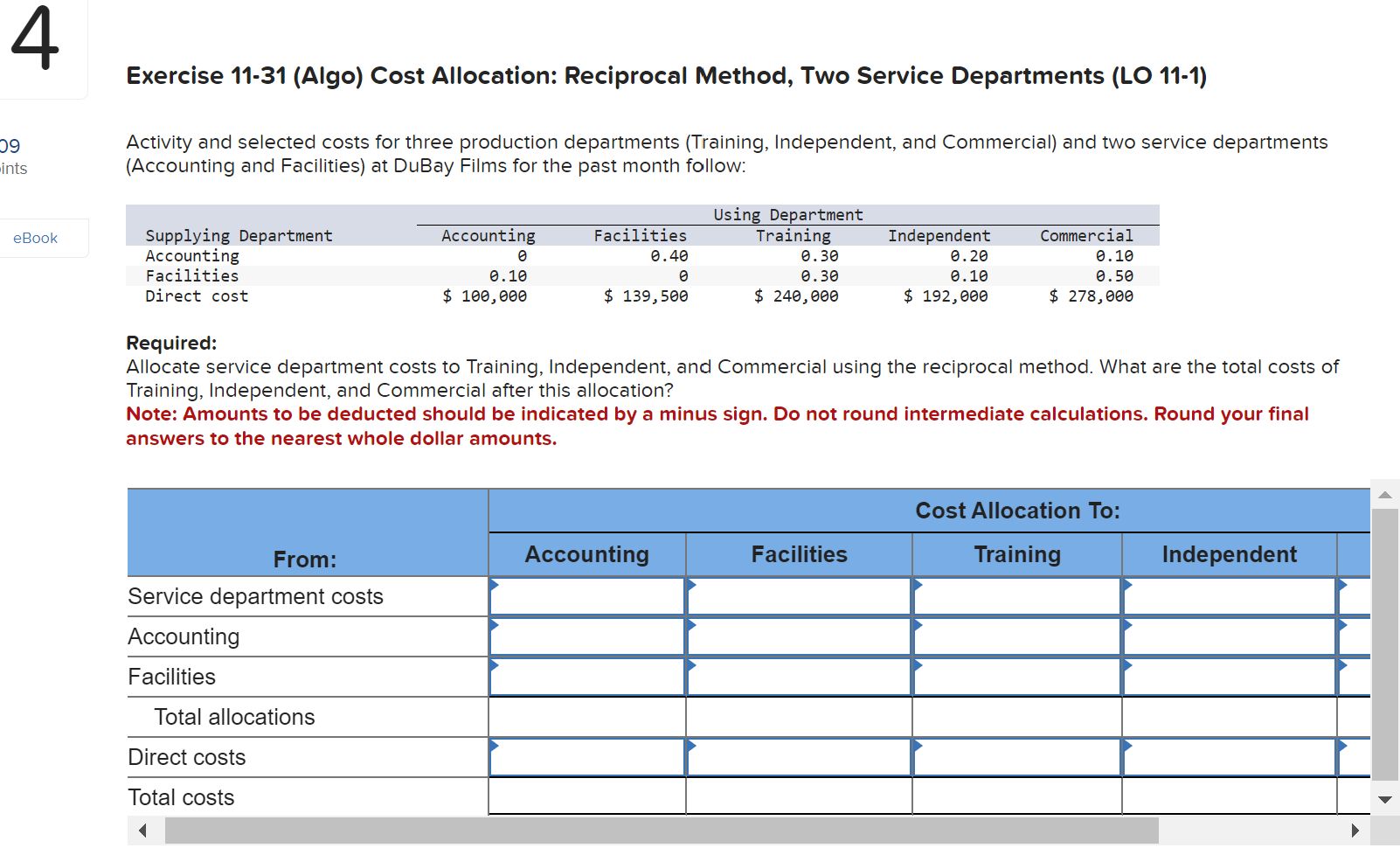
Task: Select Facilities row cell under Training column
Action: (1017, 677)
